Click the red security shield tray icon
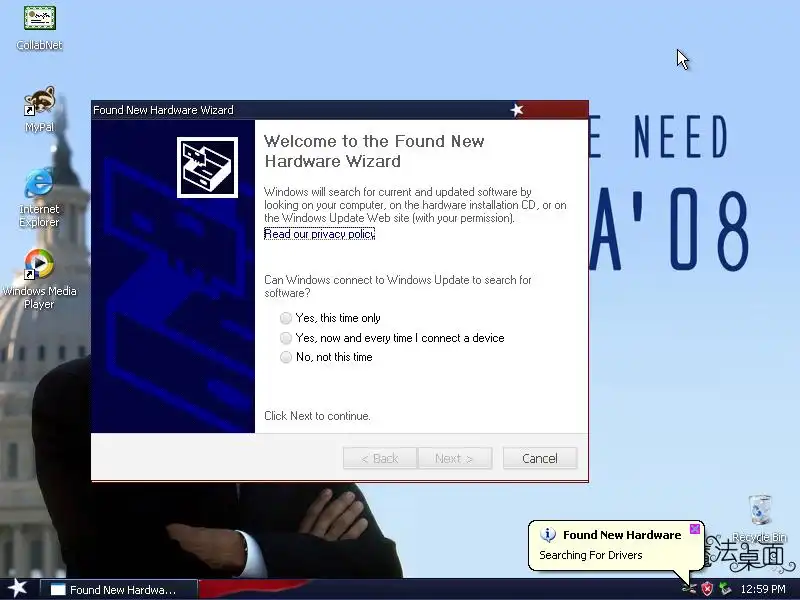The image size is (800, 600). [x=707, y=589]
